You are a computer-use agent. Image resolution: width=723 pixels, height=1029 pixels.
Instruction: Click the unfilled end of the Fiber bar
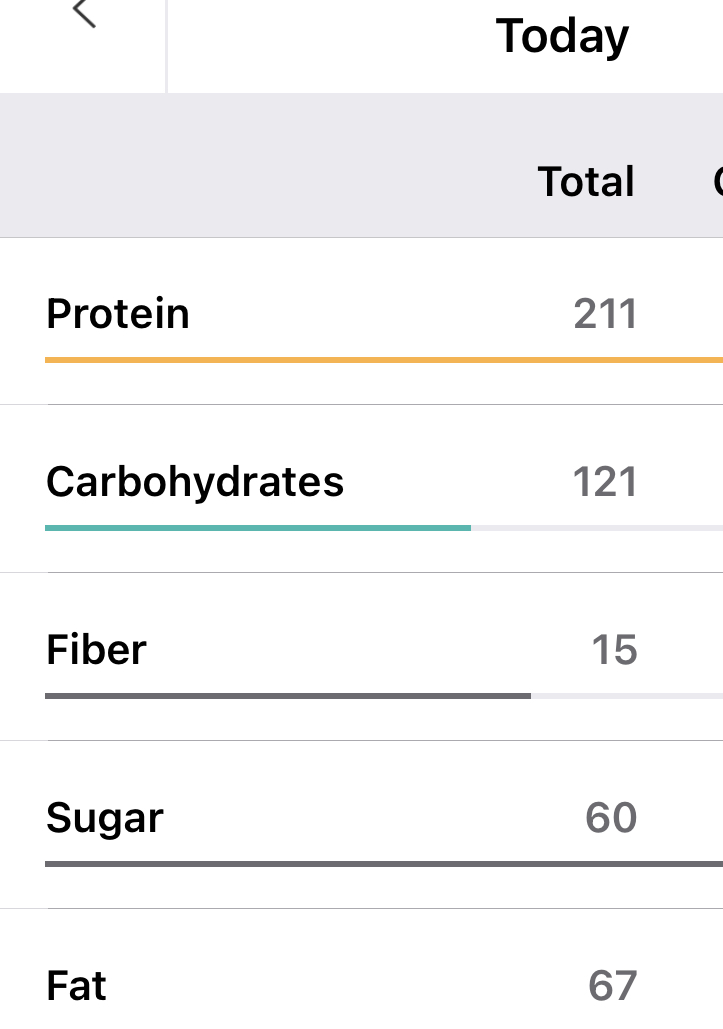(626, 695)
